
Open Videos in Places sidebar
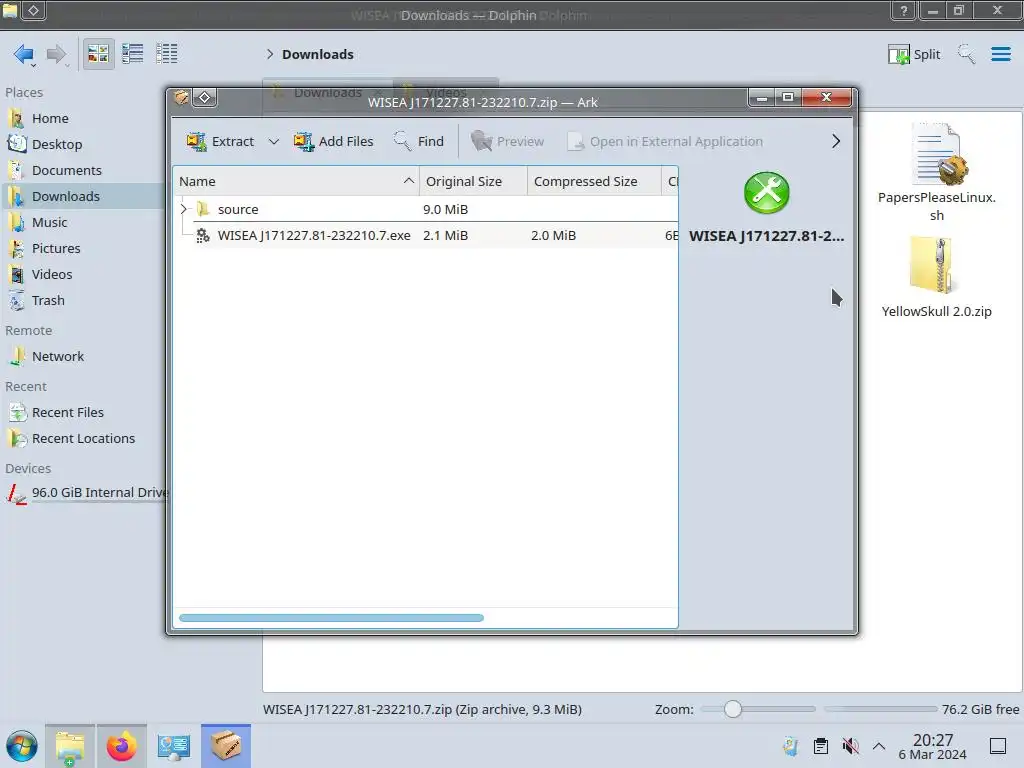pyautogui.click(x=82, y=275)
